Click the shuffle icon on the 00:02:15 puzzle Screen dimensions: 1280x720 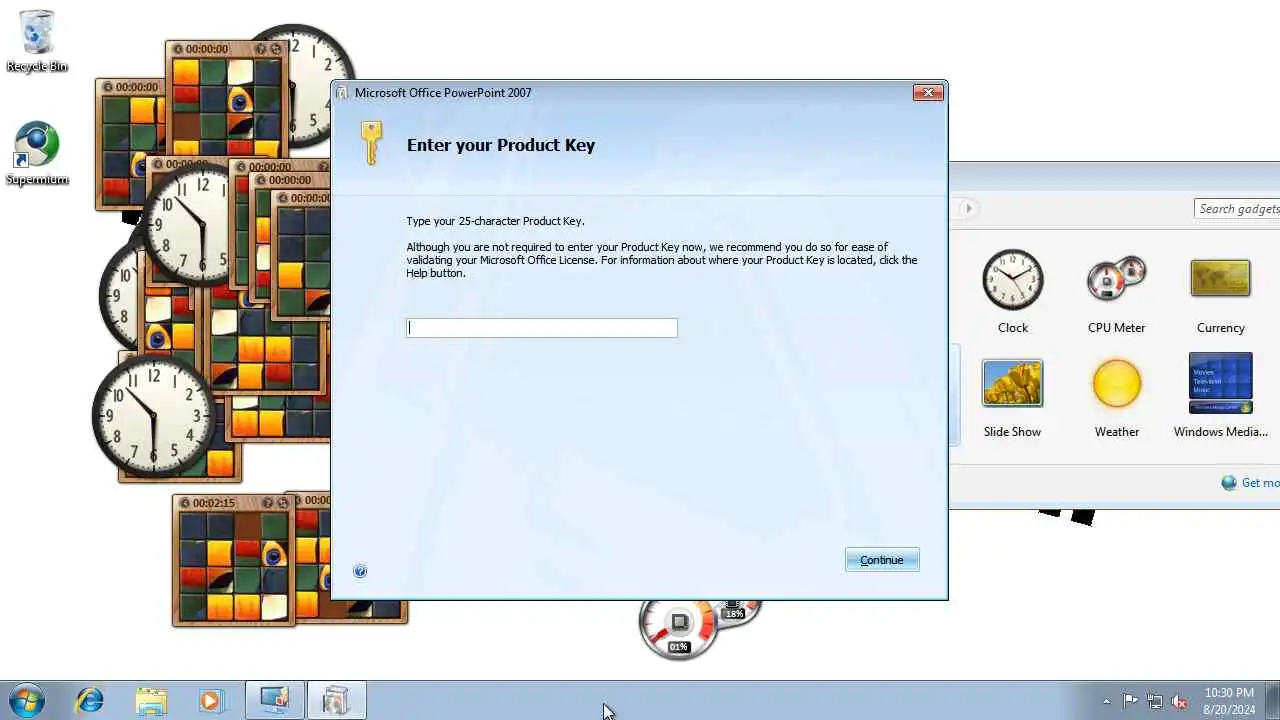283,503
